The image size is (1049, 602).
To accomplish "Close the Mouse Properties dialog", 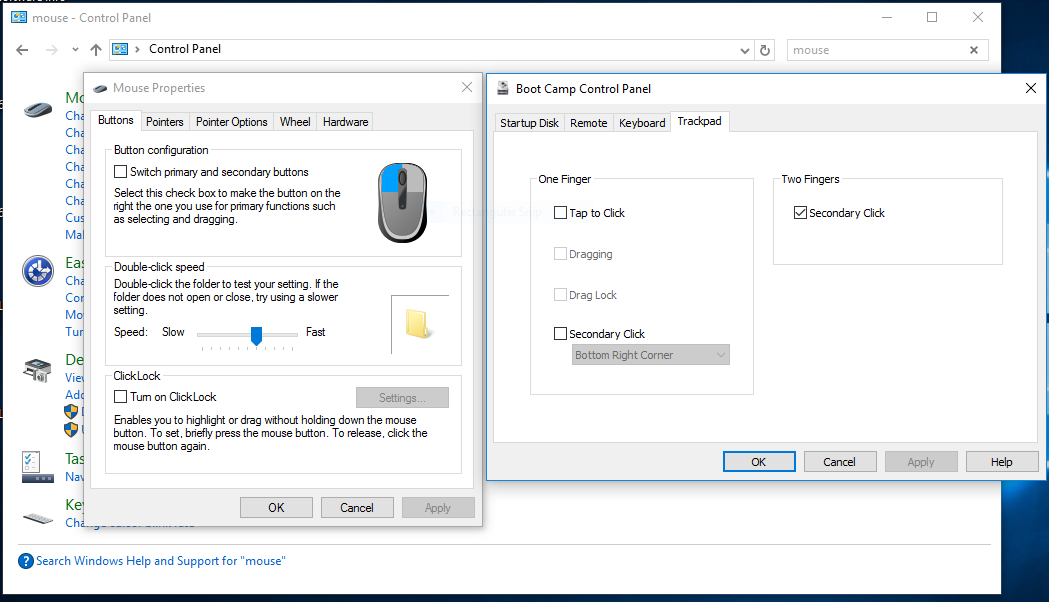I will pos(467,88).
